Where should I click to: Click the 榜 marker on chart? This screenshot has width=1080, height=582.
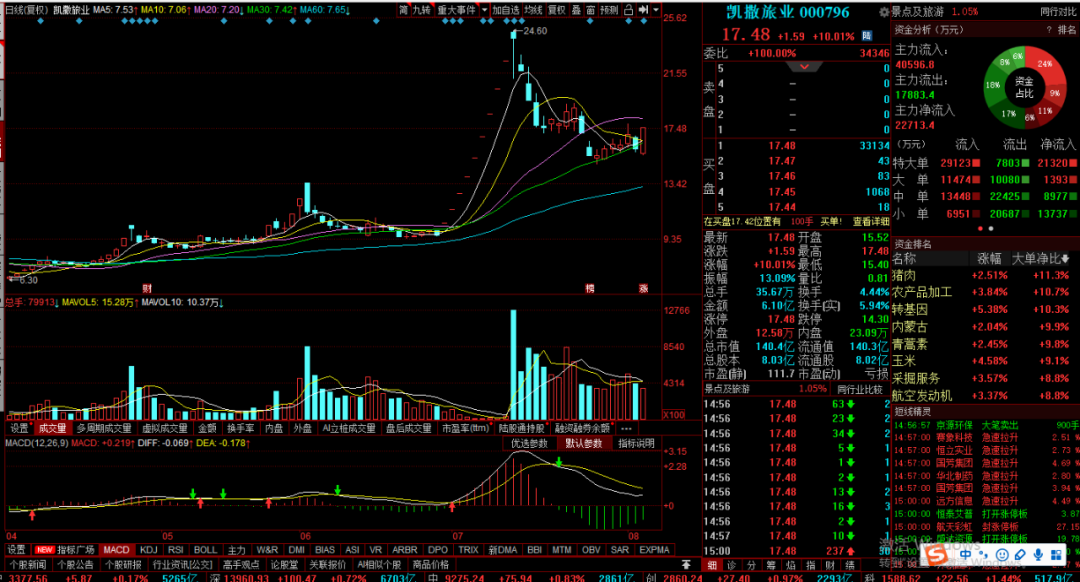click(x=590, y=289)
